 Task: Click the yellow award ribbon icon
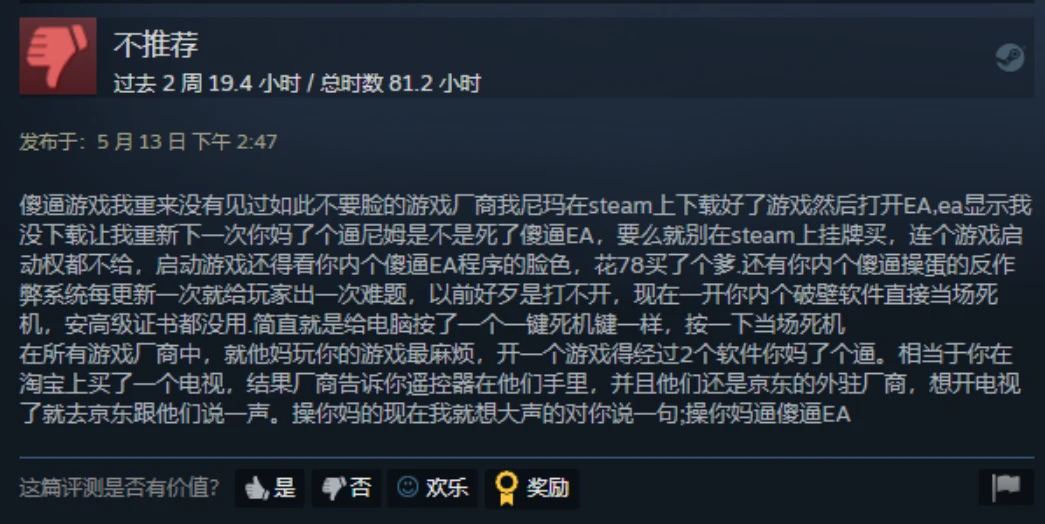pyautogui.click(x=507, y=489)
